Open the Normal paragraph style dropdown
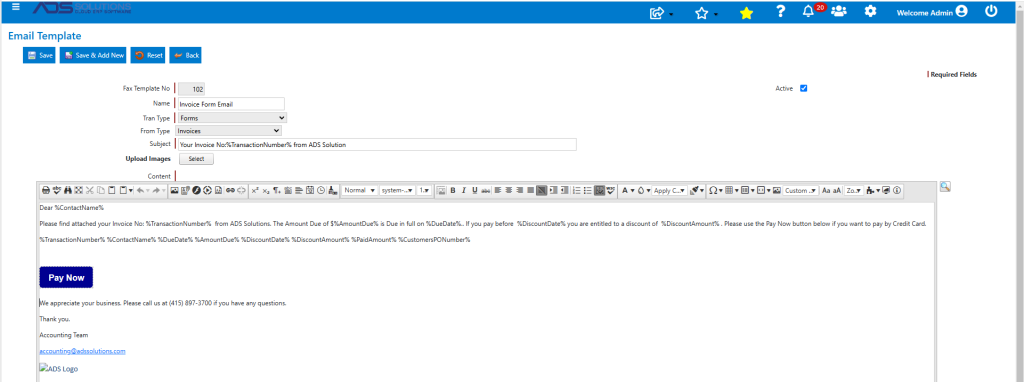This screenshot has width=1024, height=382. 359,190
